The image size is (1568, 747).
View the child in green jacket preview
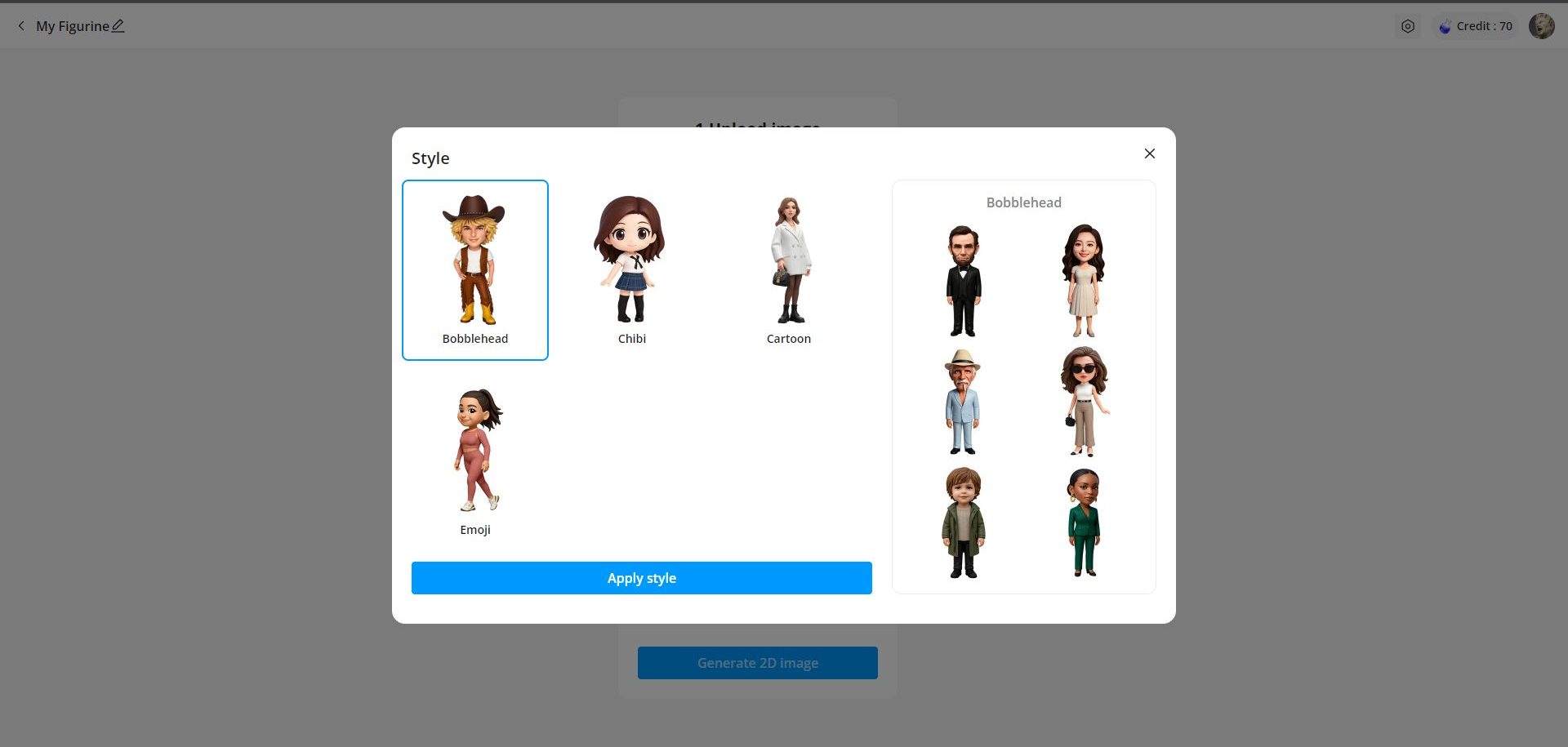pyautogui.click(x=964, y=522)
